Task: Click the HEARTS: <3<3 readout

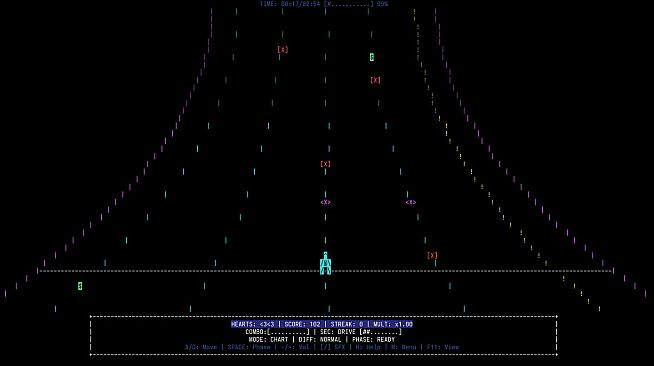Action: pyautogui.click(x=253, y=324)
